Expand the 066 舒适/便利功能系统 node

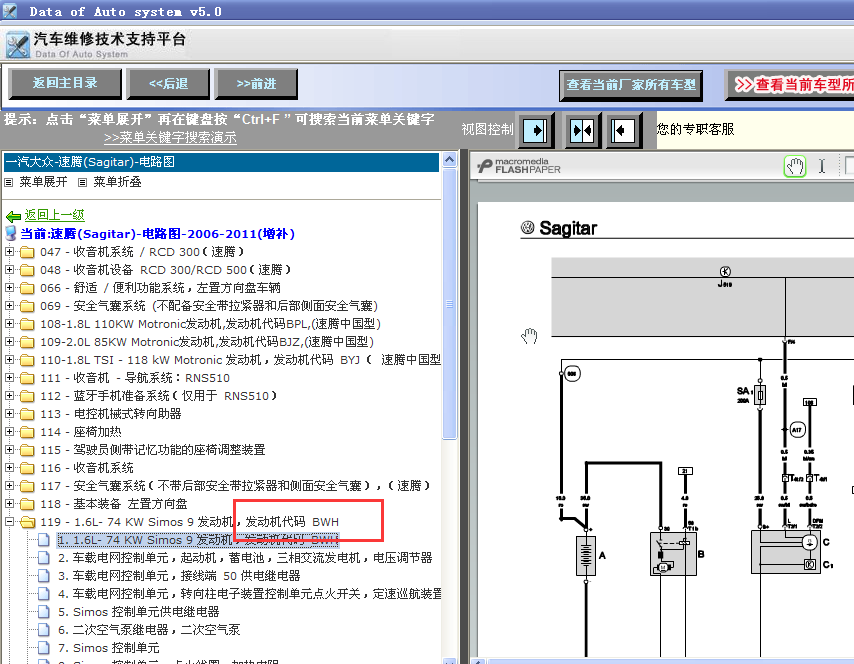[9, 288]
